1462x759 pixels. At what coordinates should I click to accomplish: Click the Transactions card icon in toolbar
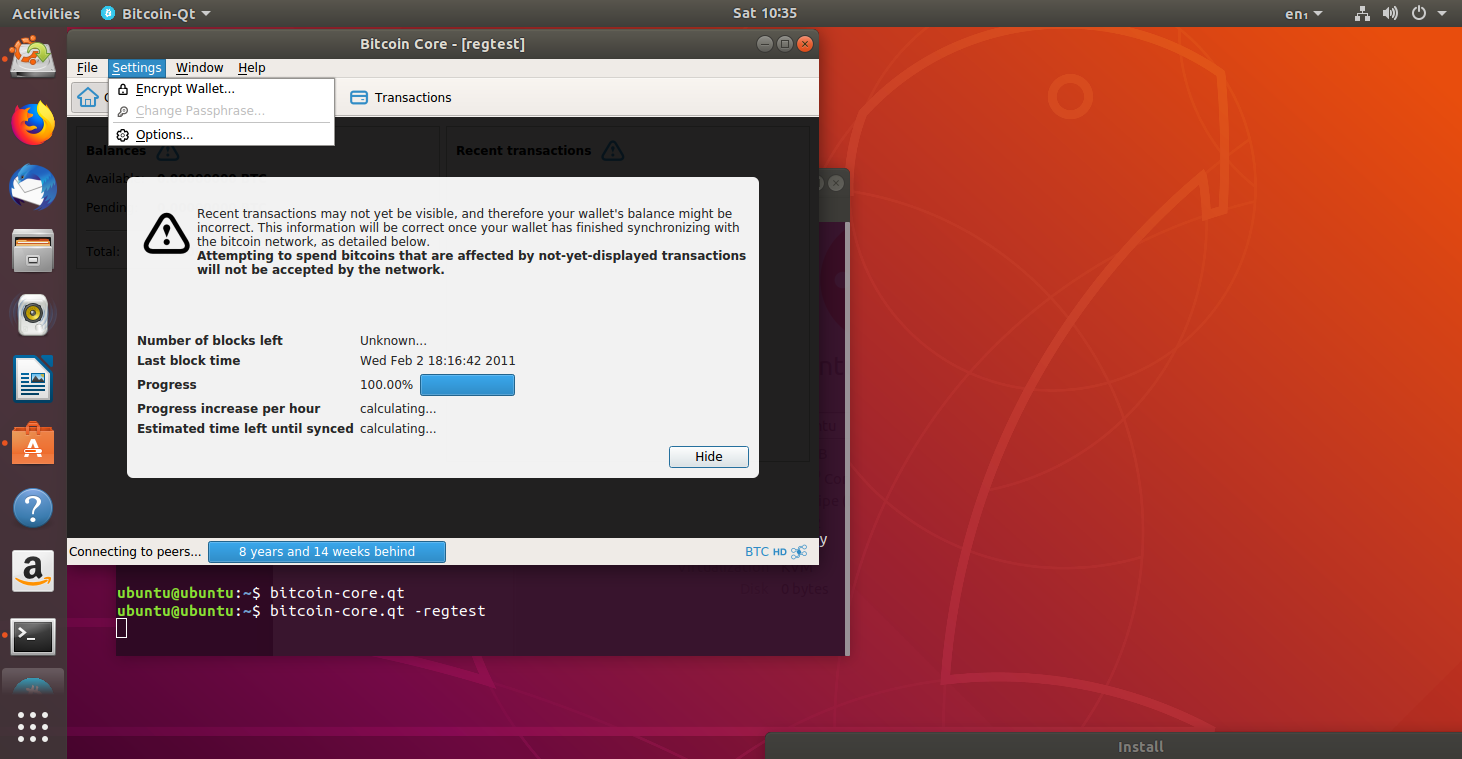point(358,97)
